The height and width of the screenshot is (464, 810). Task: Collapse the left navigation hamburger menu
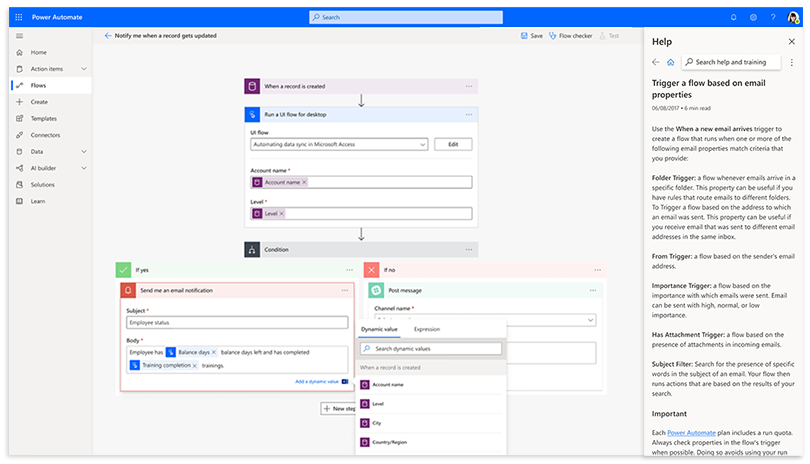[19, 35]
